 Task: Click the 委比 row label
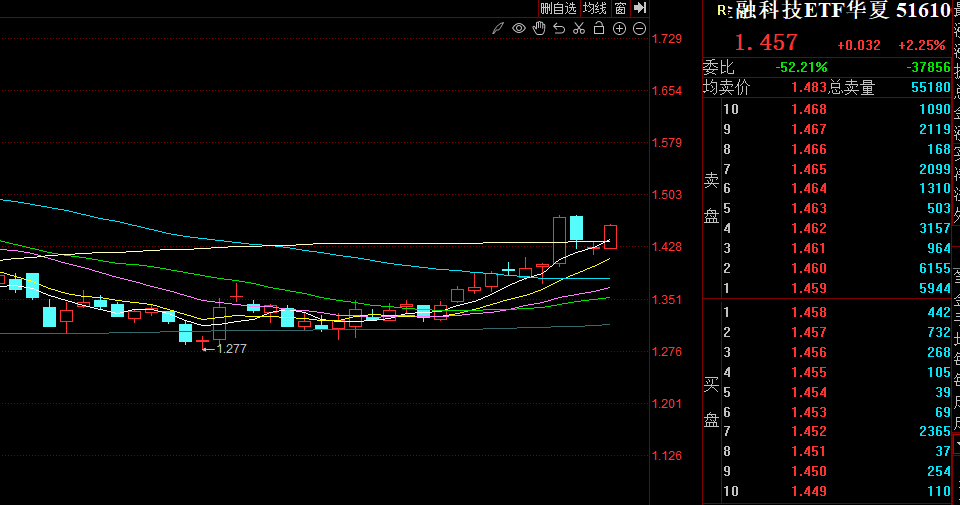(x=718, y=67)
